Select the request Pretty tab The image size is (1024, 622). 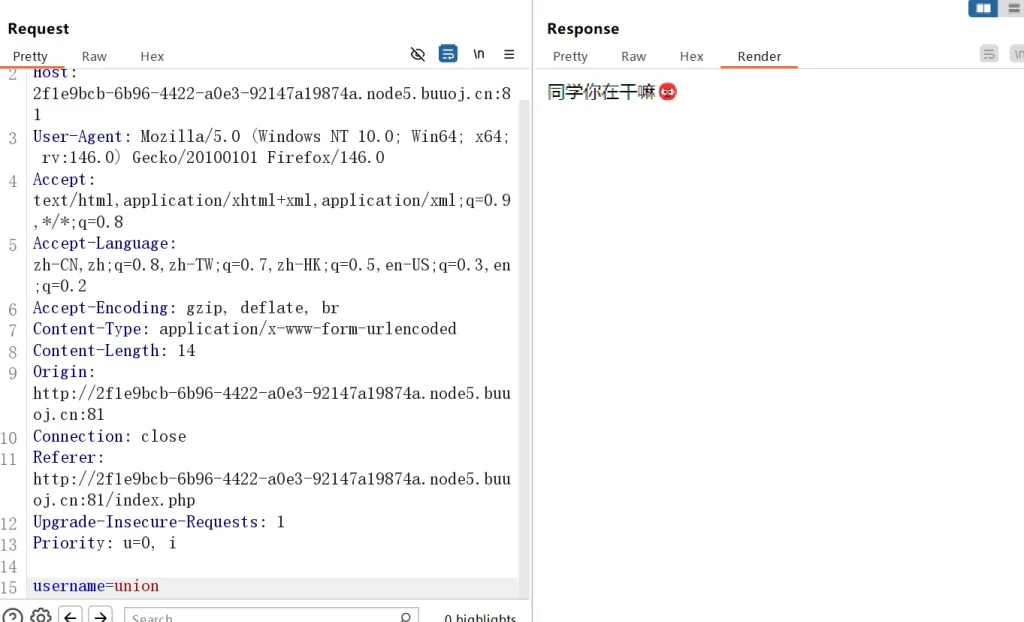click(x=30, y=57)
